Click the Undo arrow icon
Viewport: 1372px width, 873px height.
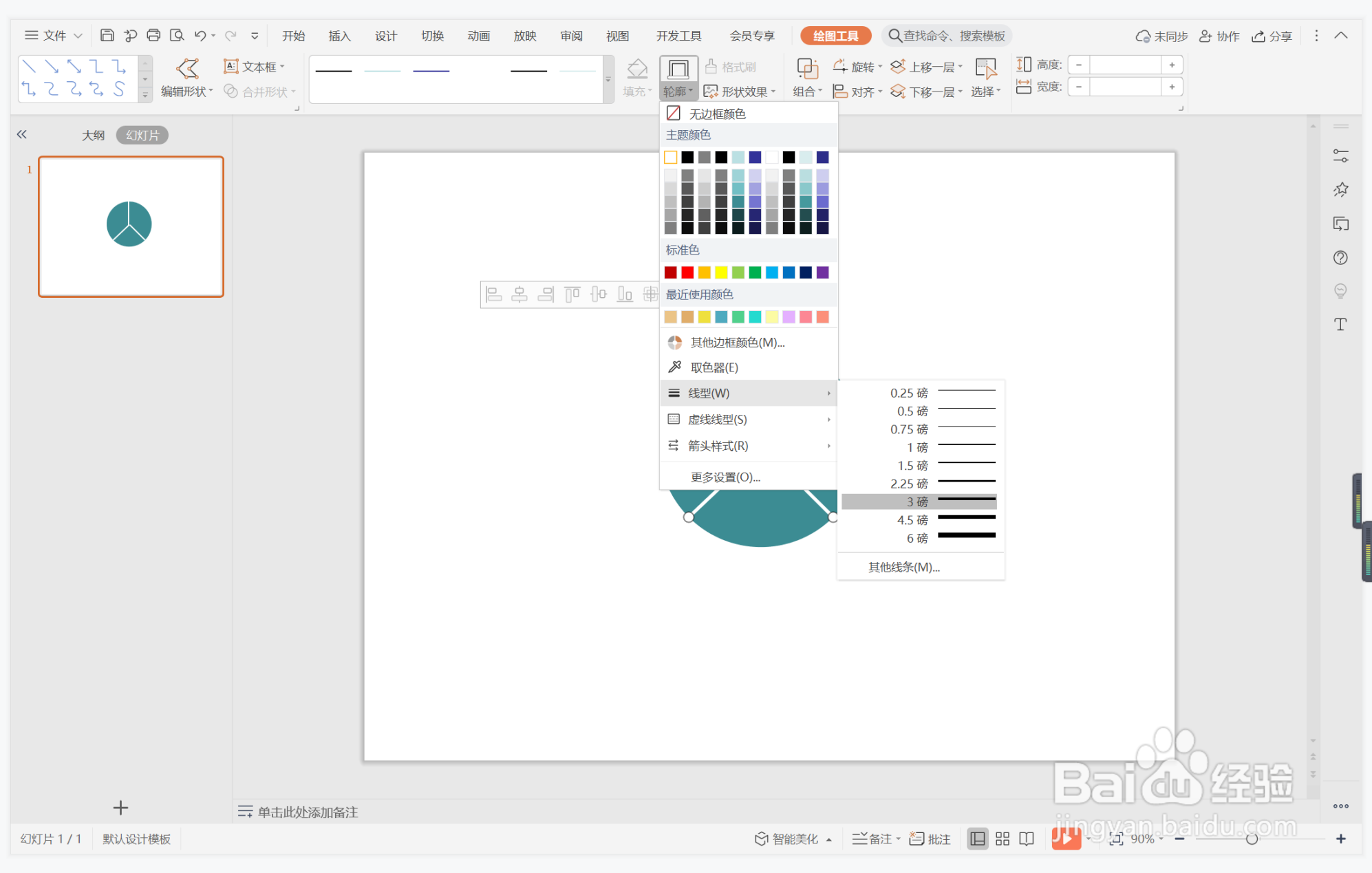click(x=200, y=35)
